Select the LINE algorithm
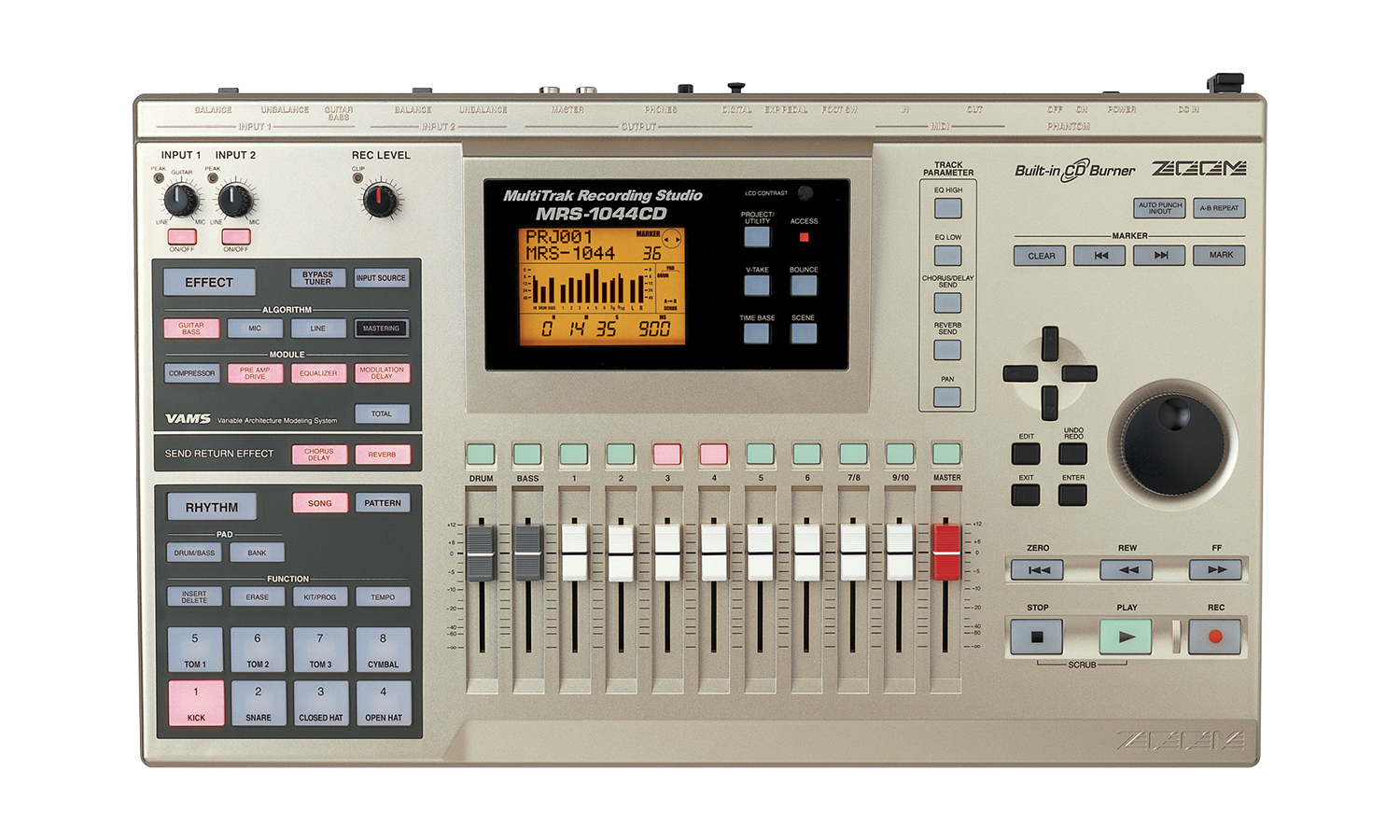The width and height of the screenshot is (1400, 840). (x=318, y=329)
